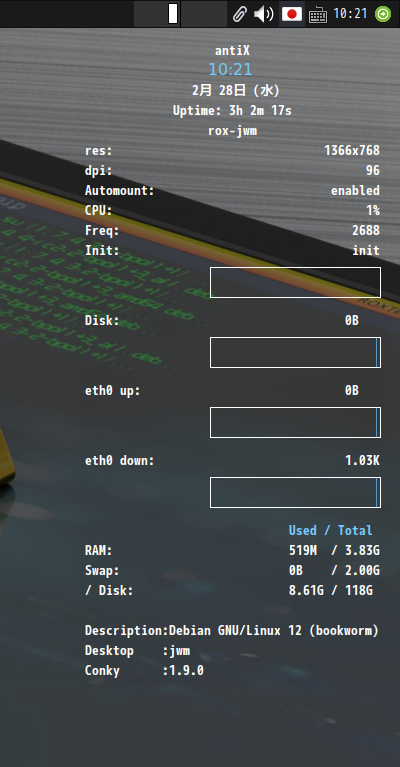
Task: Click the green circular arrow tray icon
Action: [383, 14]
